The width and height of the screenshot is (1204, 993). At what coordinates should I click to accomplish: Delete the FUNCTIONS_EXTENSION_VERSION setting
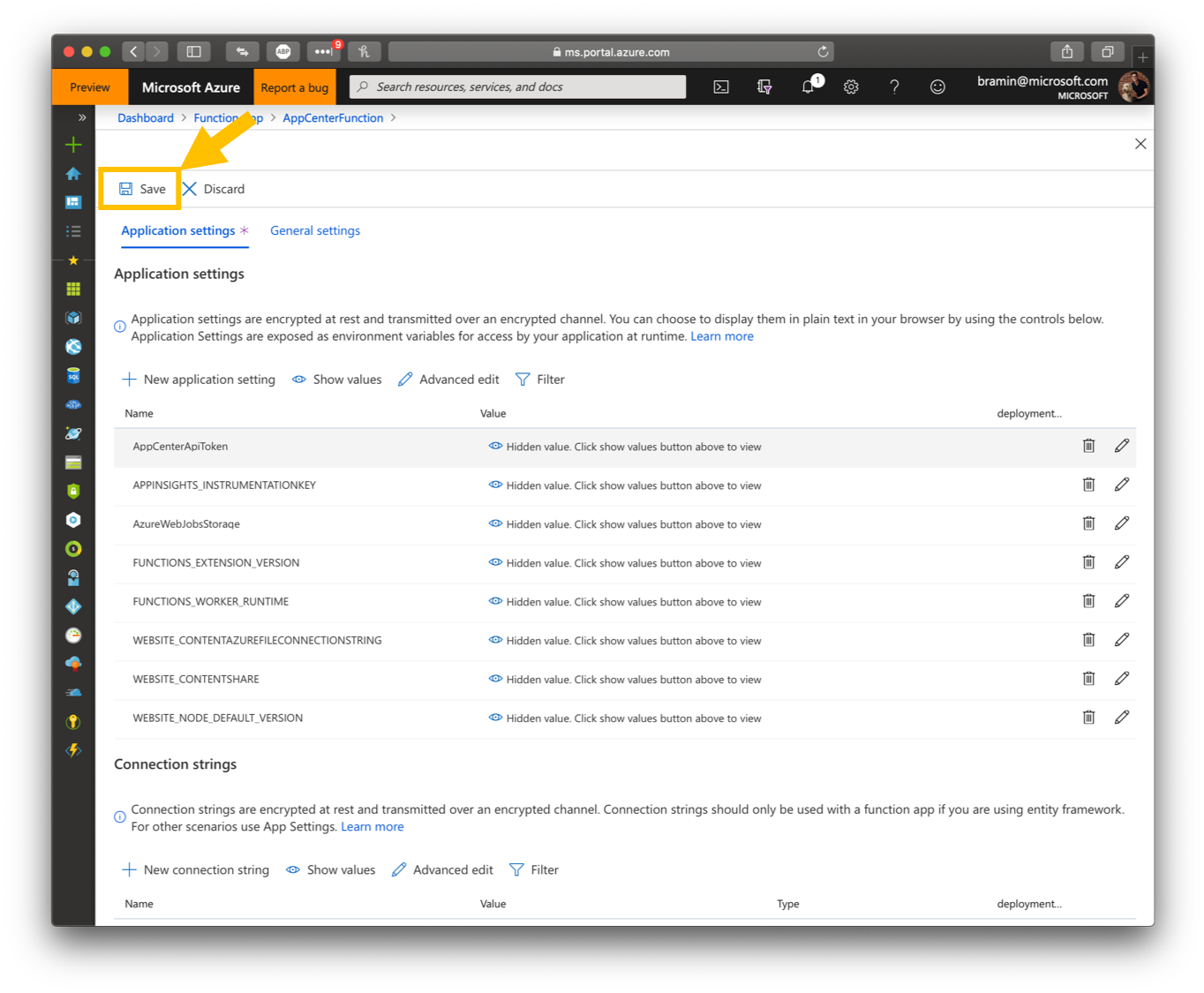point(1088,562)
